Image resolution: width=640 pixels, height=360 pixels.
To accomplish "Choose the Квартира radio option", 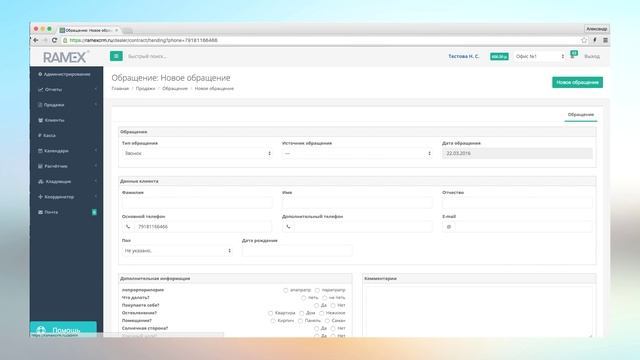I will click(x=271, y=313).
